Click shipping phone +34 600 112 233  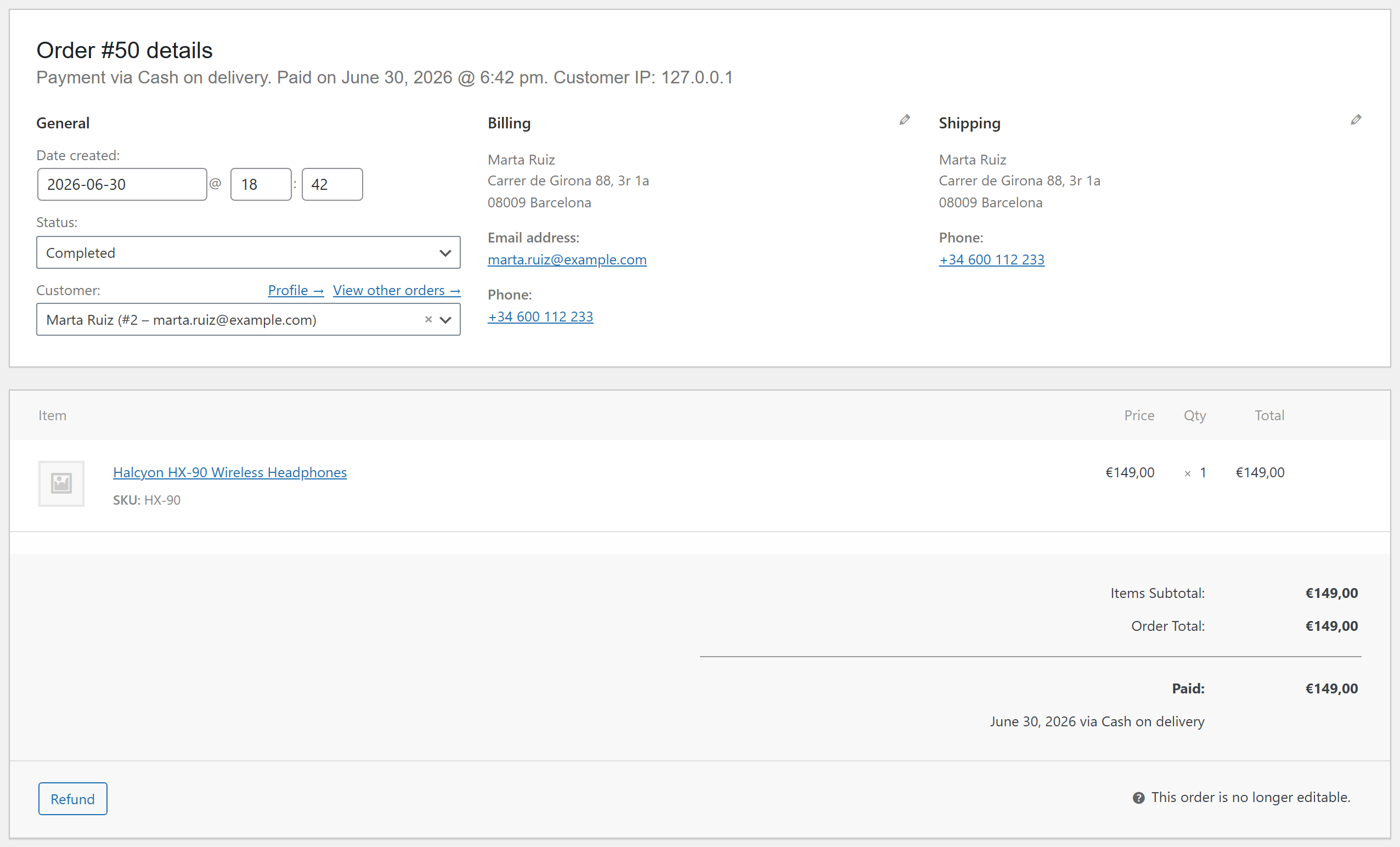(x=991, y=259)
